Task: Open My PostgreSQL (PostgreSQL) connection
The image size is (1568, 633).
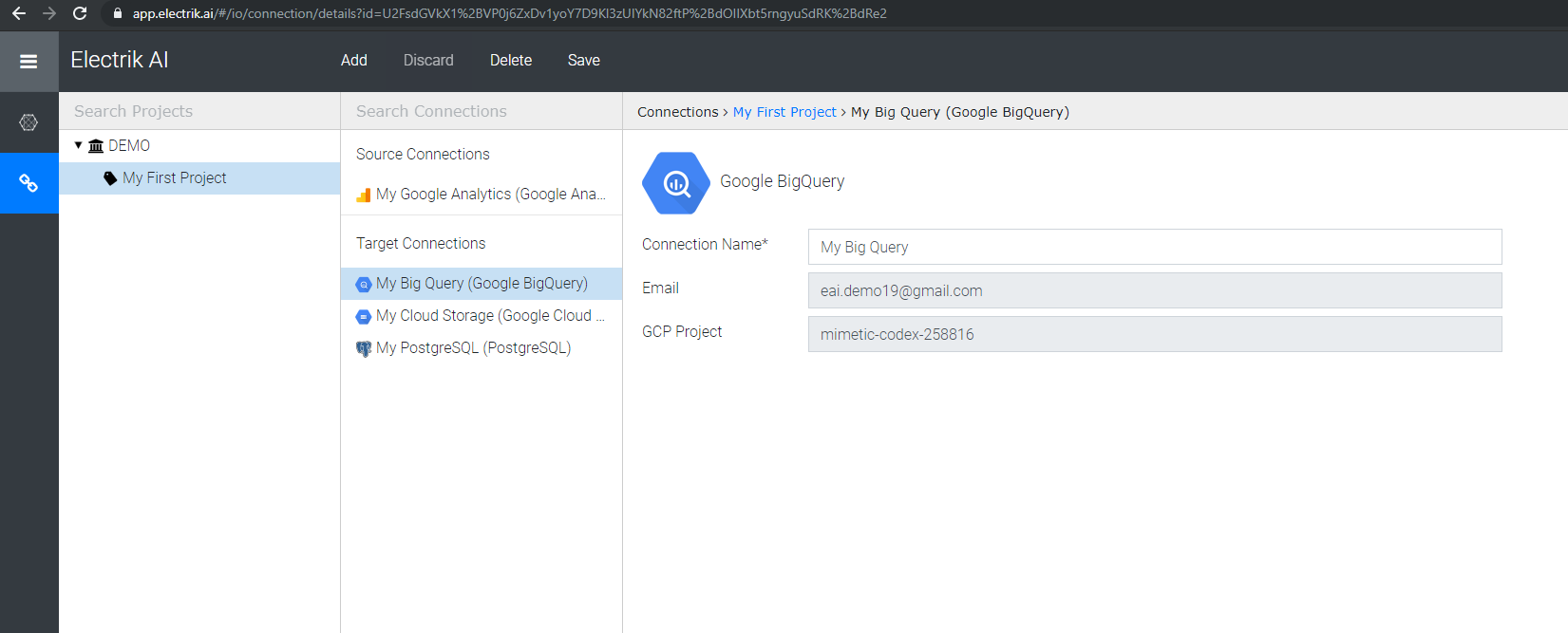Action: (482, 348)
